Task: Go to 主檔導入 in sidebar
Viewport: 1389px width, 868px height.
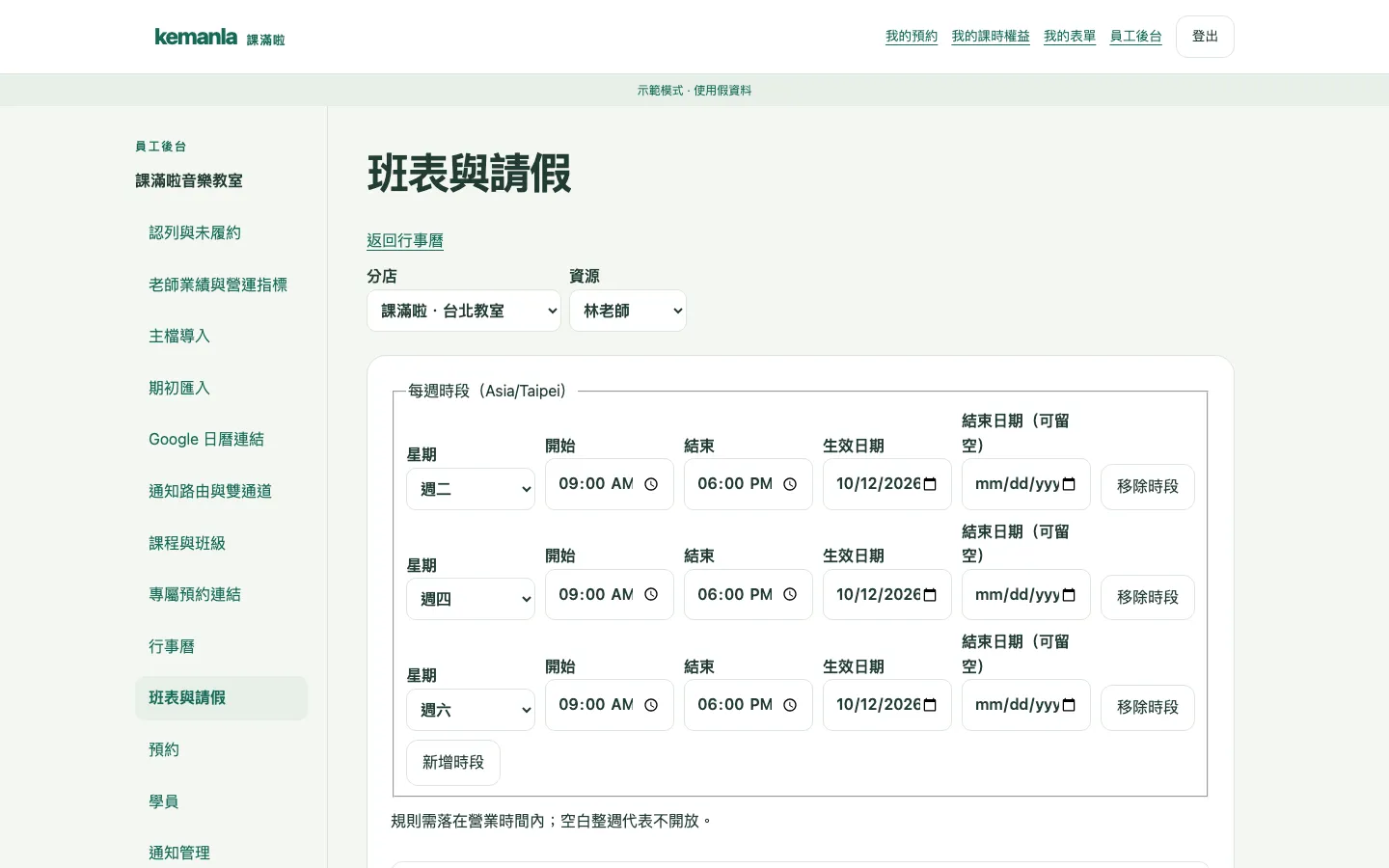Action: (x=221, y=336)
